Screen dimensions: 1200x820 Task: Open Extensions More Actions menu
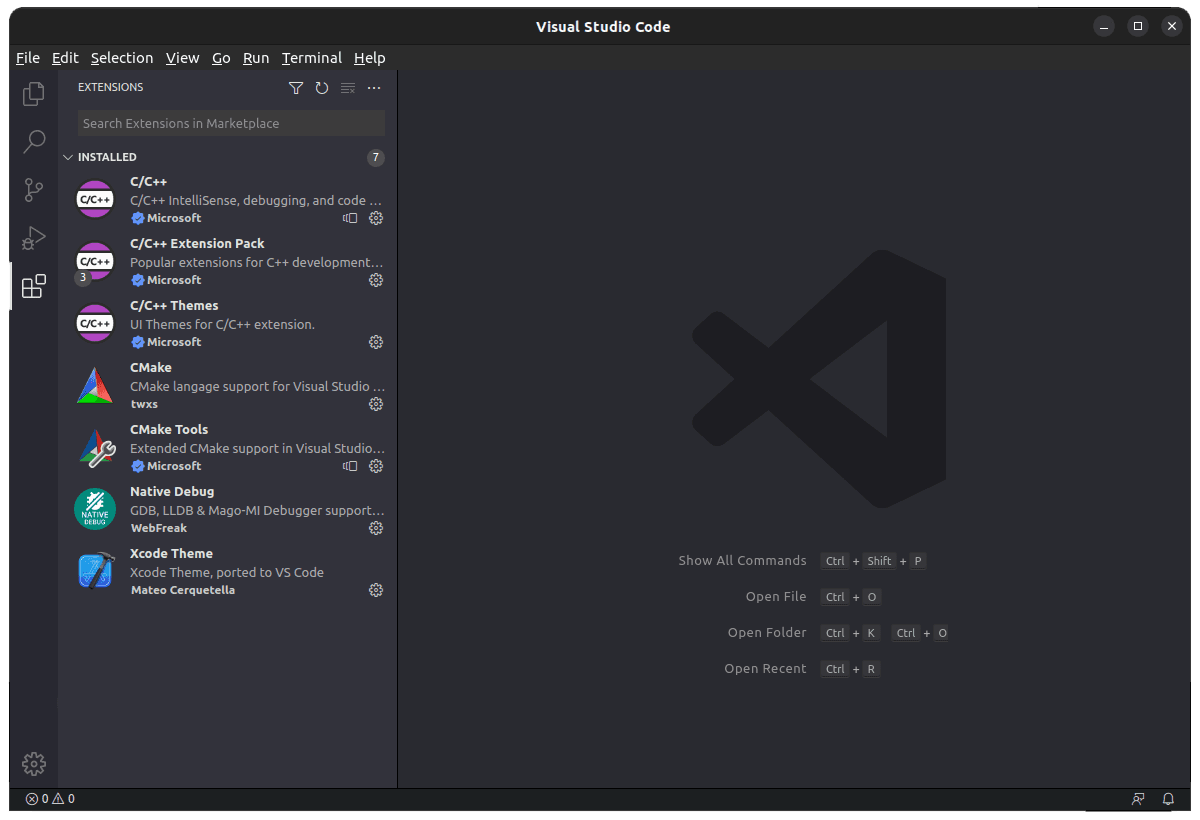(x=374, y=88)
